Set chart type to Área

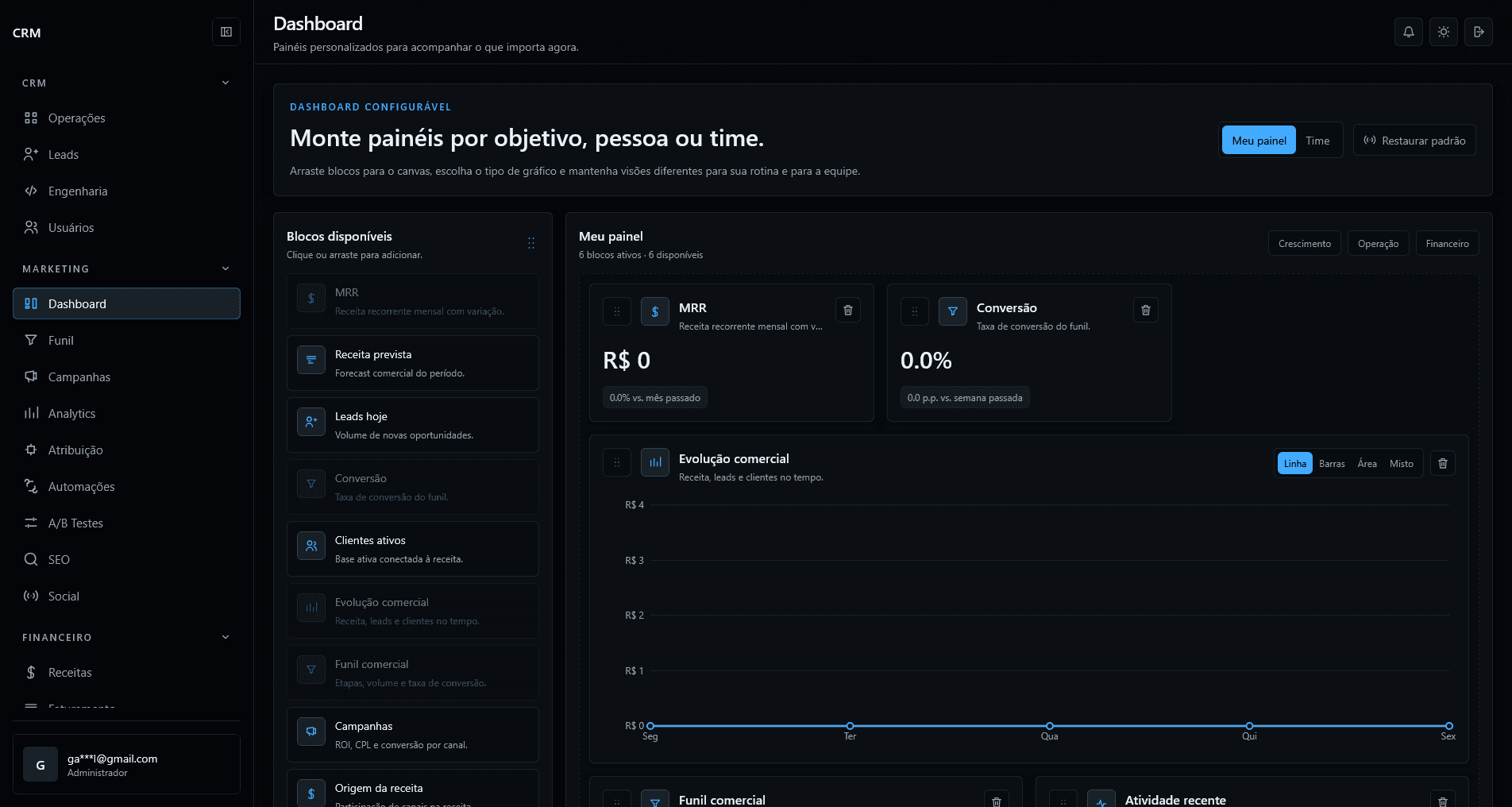point(1367,463)
